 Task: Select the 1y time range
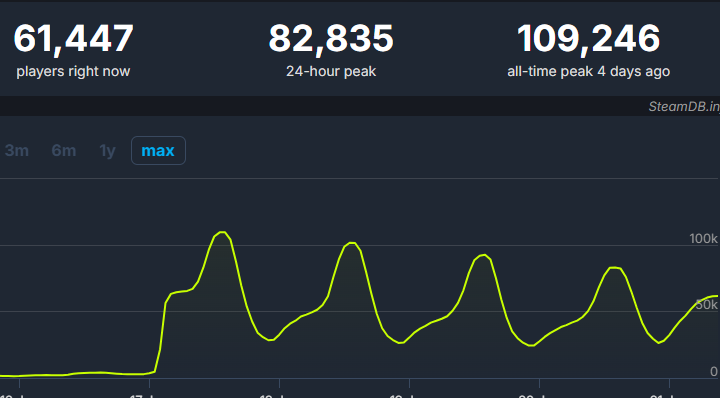point(107,151)
